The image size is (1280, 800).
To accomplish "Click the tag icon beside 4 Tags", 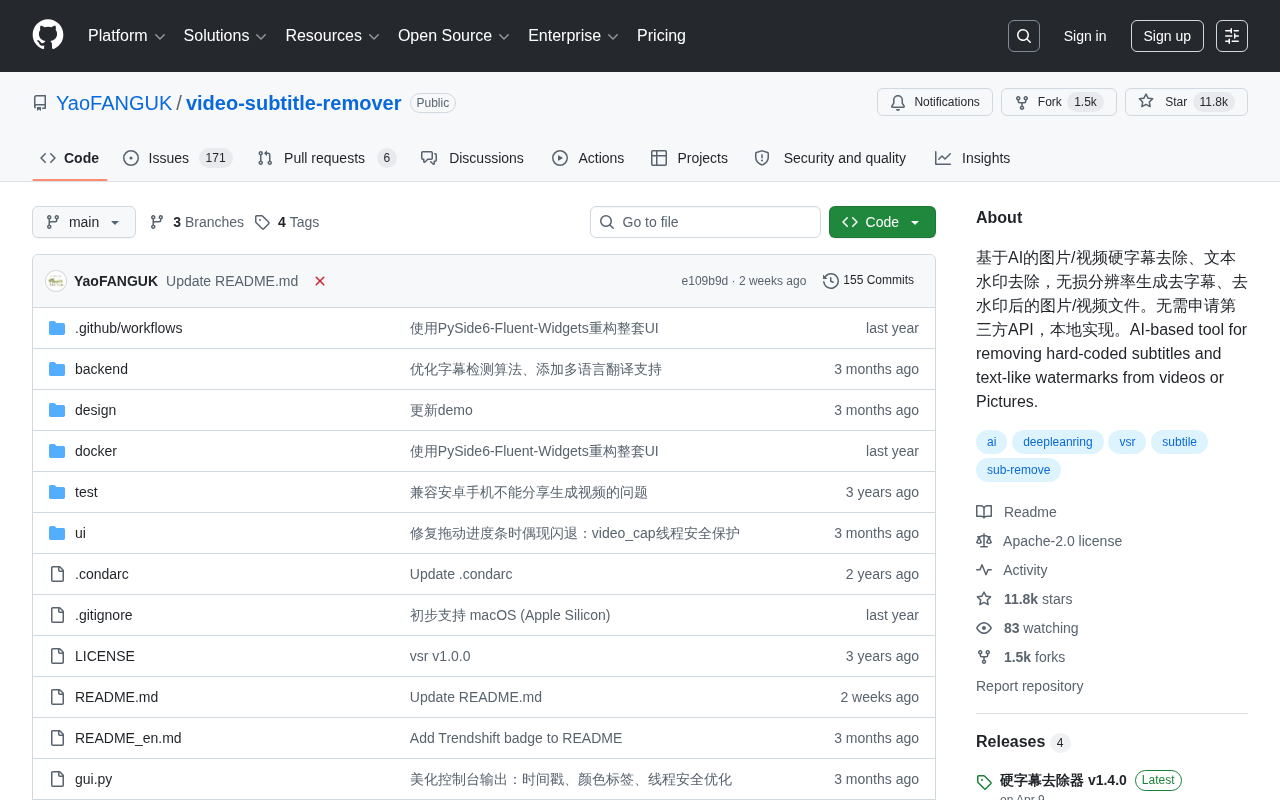I will point(262,222).
